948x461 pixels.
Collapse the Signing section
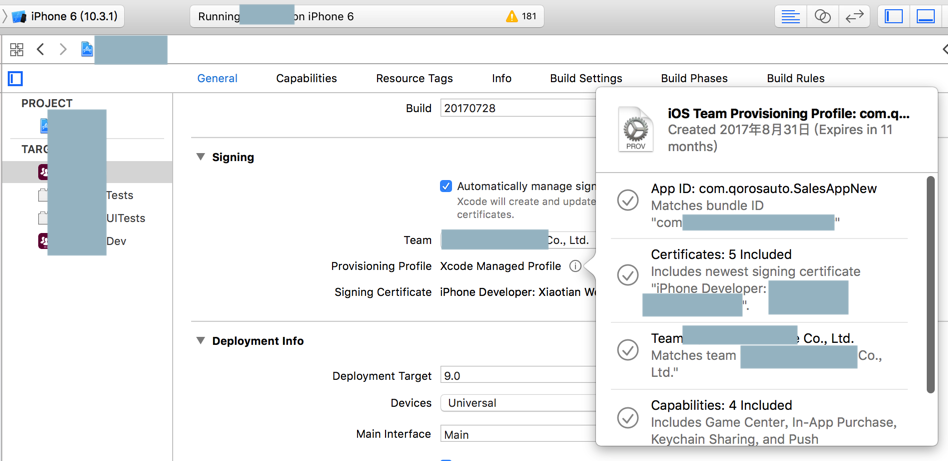pyautogui.click(x=201, y=157)
